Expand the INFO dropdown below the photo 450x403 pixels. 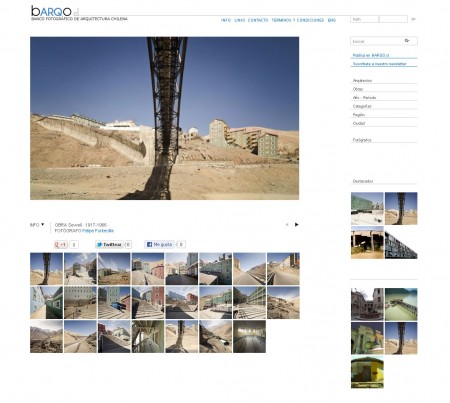[37, 225]
